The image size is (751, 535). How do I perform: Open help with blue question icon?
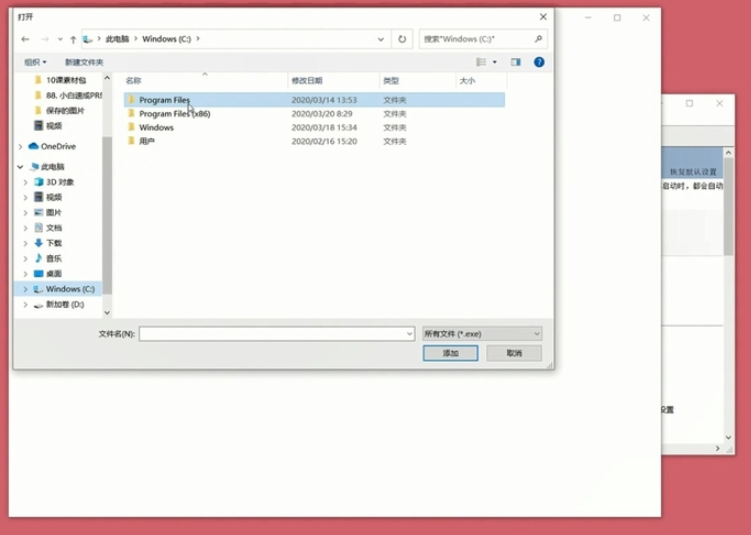[x=539, y=62]
